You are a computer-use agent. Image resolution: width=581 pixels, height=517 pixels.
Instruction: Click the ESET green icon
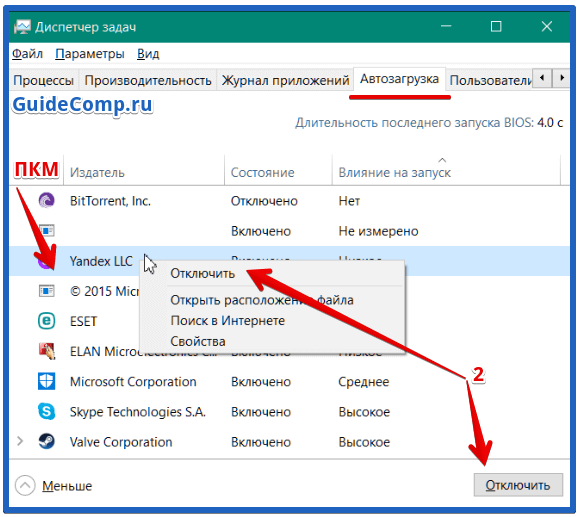tap(47, 321)
